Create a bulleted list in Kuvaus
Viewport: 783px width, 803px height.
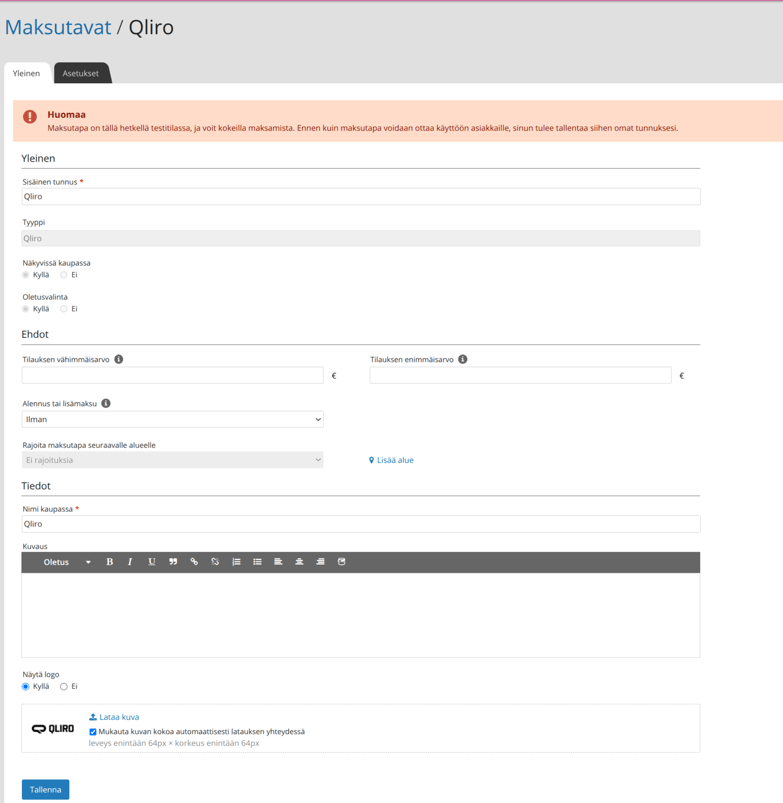pyautogui.click(x=257, y=562)
